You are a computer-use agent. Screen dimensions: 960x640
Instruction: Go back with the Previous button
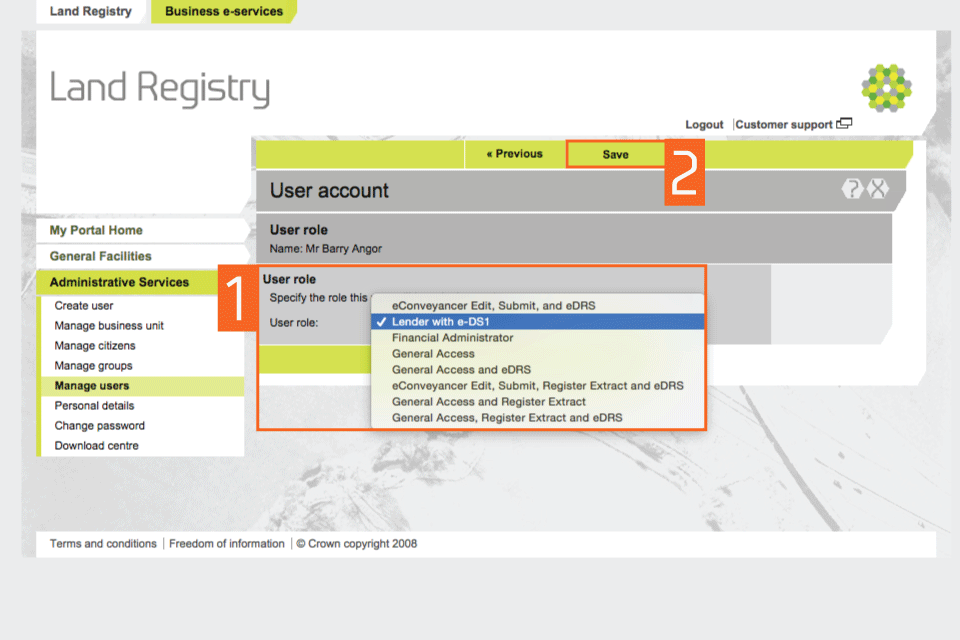(514, 154)
